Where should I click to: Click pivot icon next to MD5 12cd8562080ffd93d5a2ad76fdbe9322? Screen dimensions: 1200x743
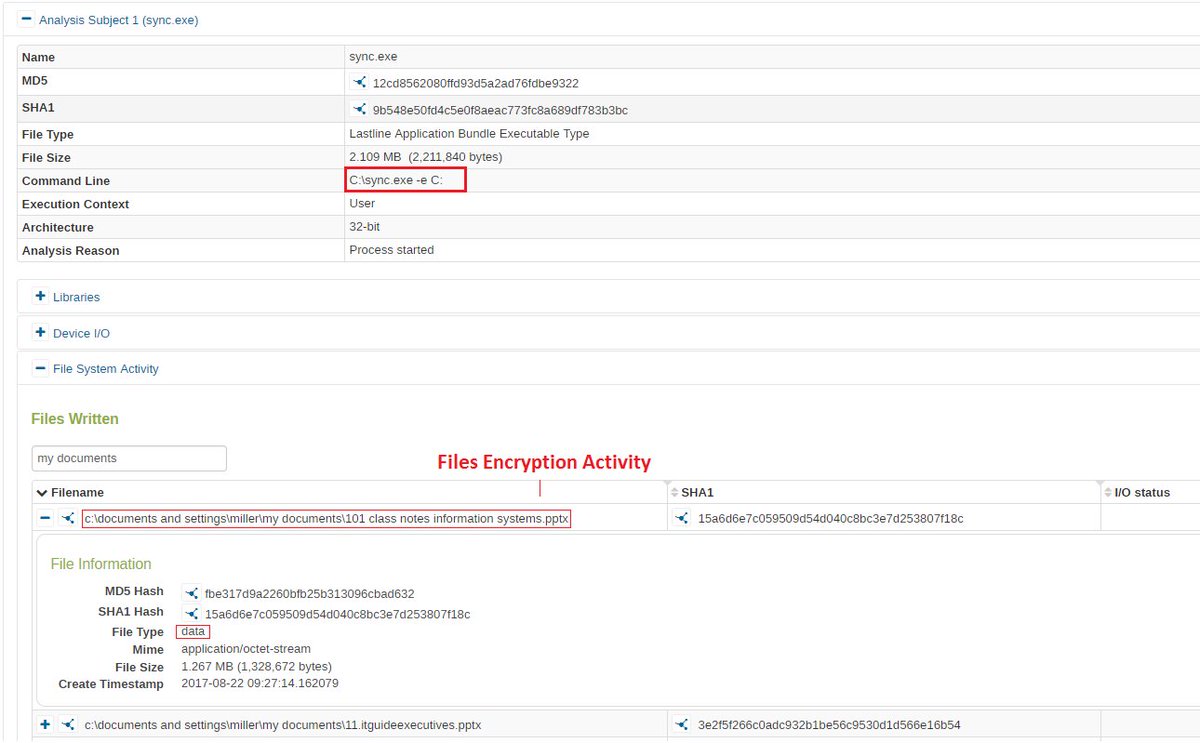tap(359, 82)
